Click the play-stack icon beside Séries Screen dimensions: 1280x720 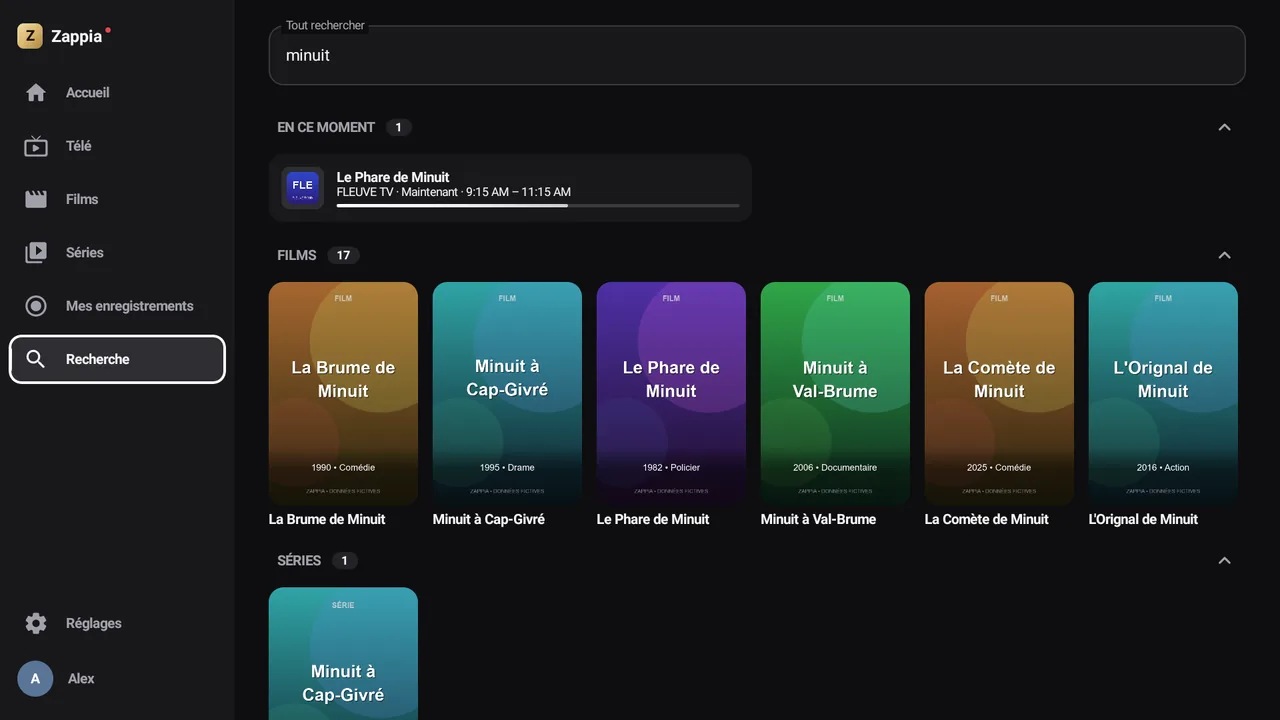pyautogui.click(x=36, y=253)
